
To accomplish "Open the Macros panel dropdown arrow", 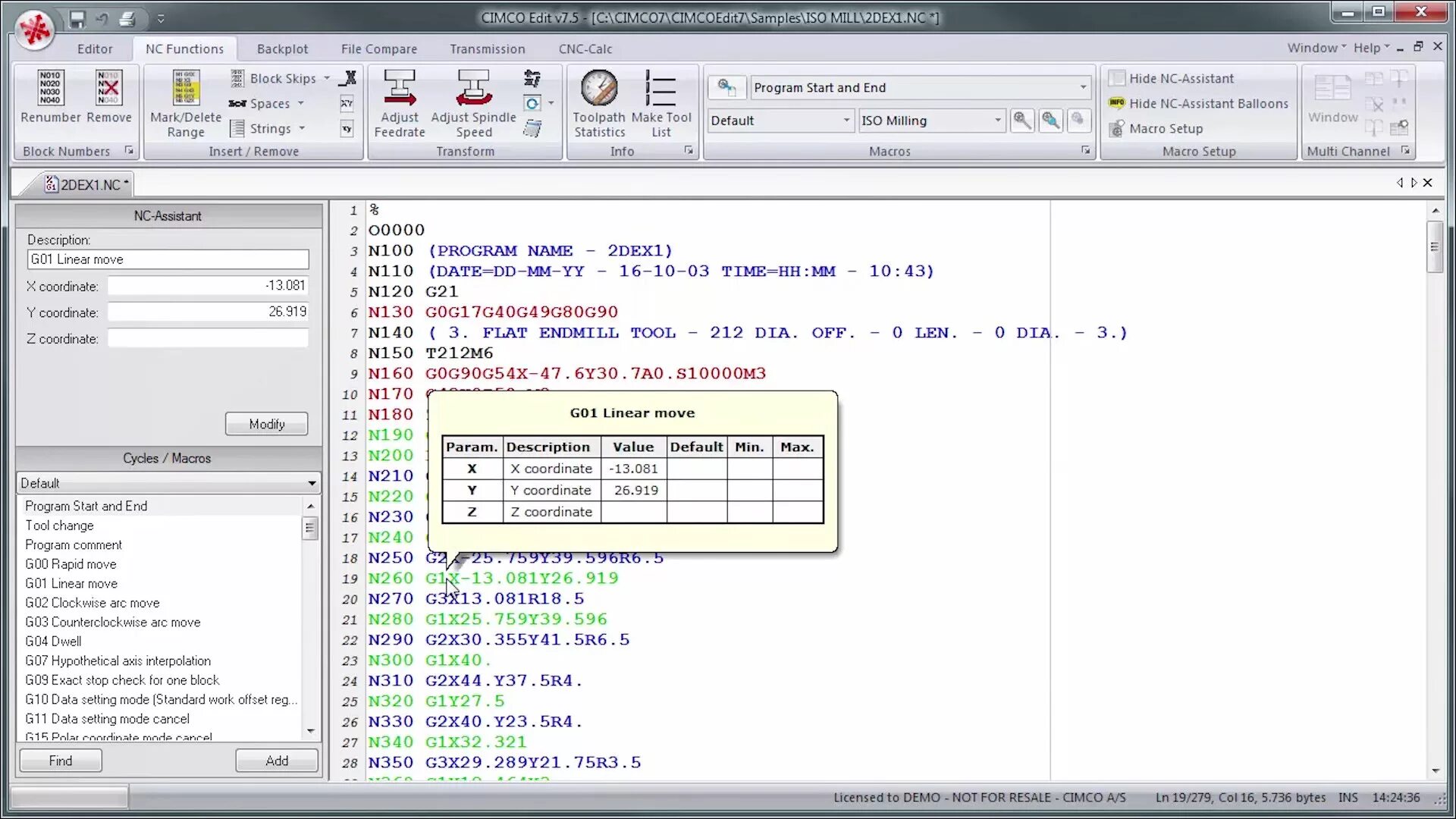I will click(x=1086, y=152).
